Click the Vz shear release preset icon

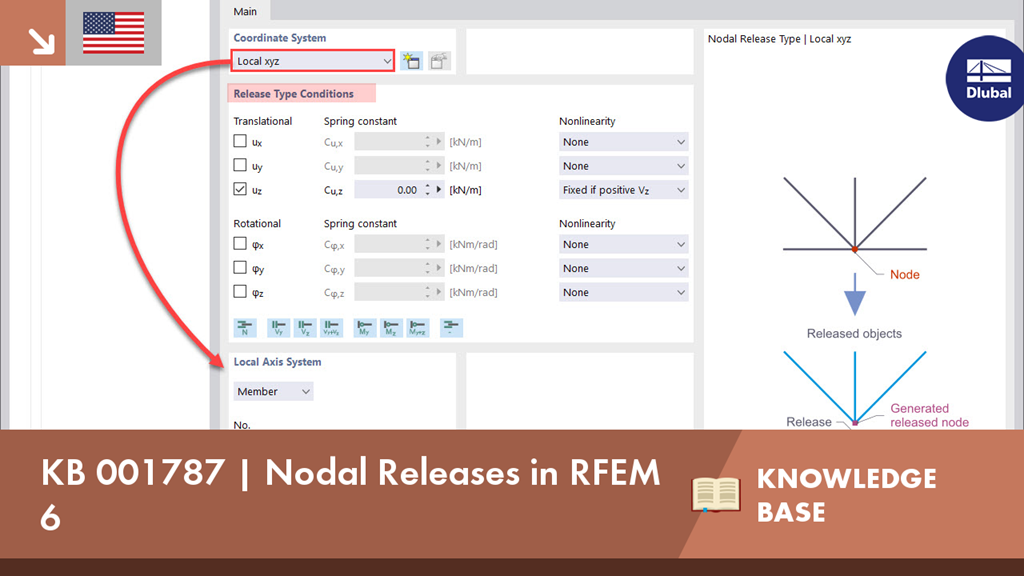tap(305, 327)
